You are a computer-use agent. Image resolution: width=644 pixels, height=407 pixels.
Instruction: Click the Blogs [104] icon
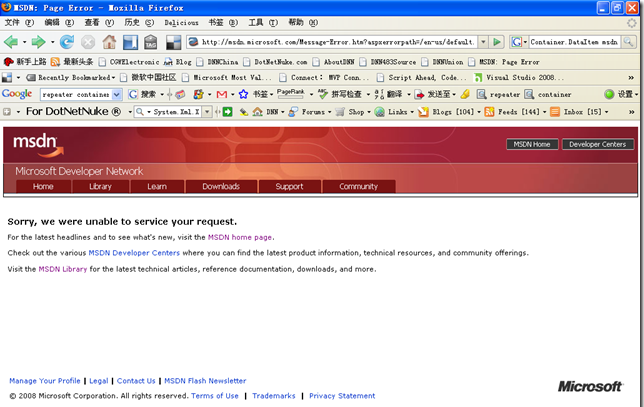(x=423, y=112)
